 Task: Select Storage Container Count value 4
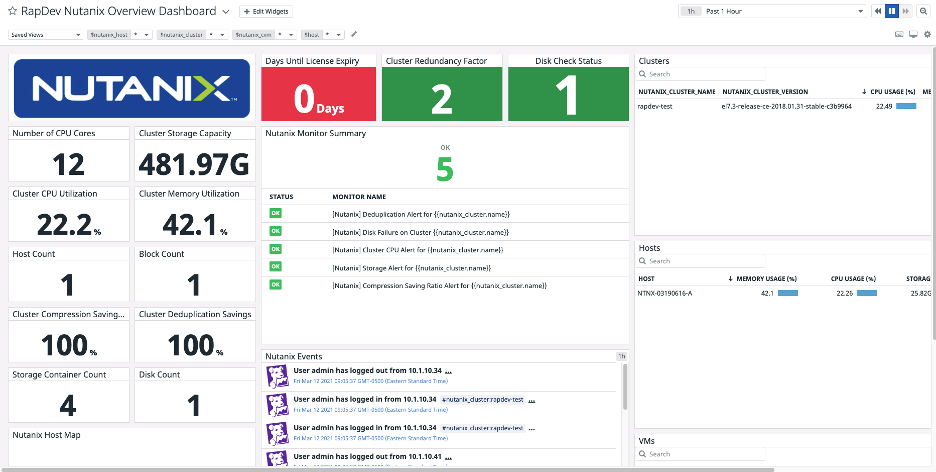click(x=68, y=406)
